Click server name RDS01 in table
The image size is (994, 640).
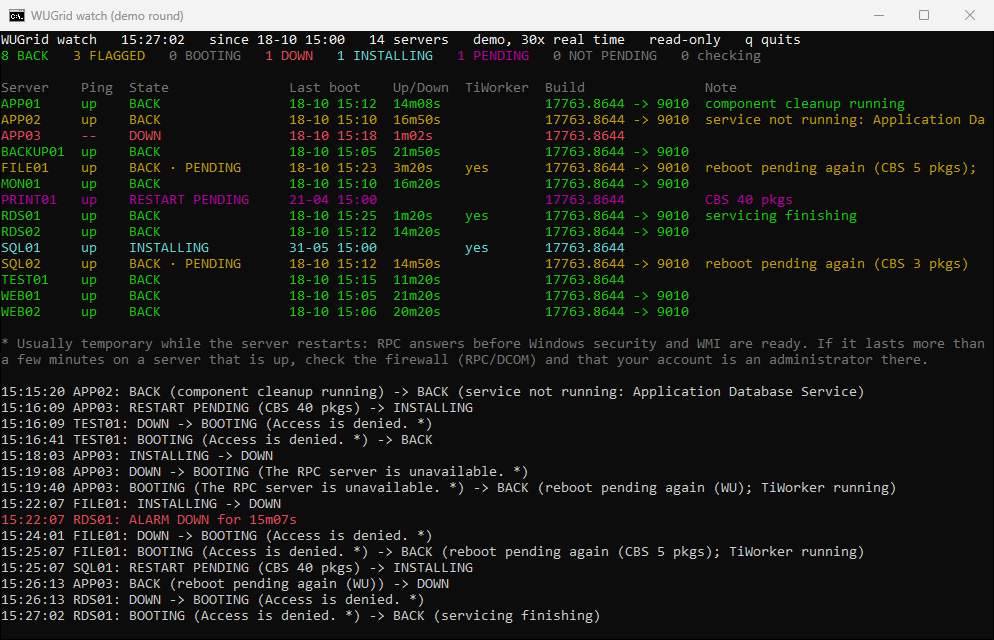click(x=21, y=216)
